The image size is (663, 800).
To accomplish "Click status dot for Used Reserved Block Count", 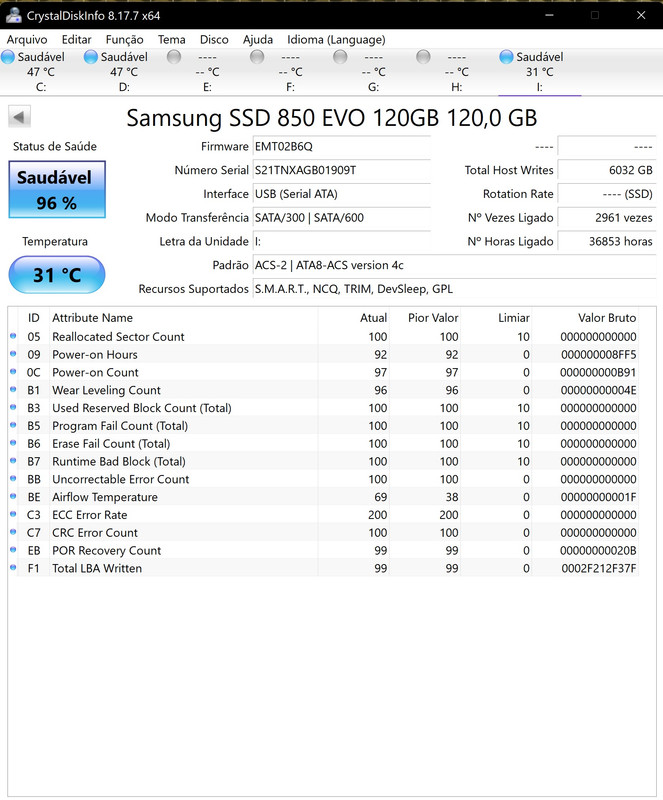I will (13, 407).
